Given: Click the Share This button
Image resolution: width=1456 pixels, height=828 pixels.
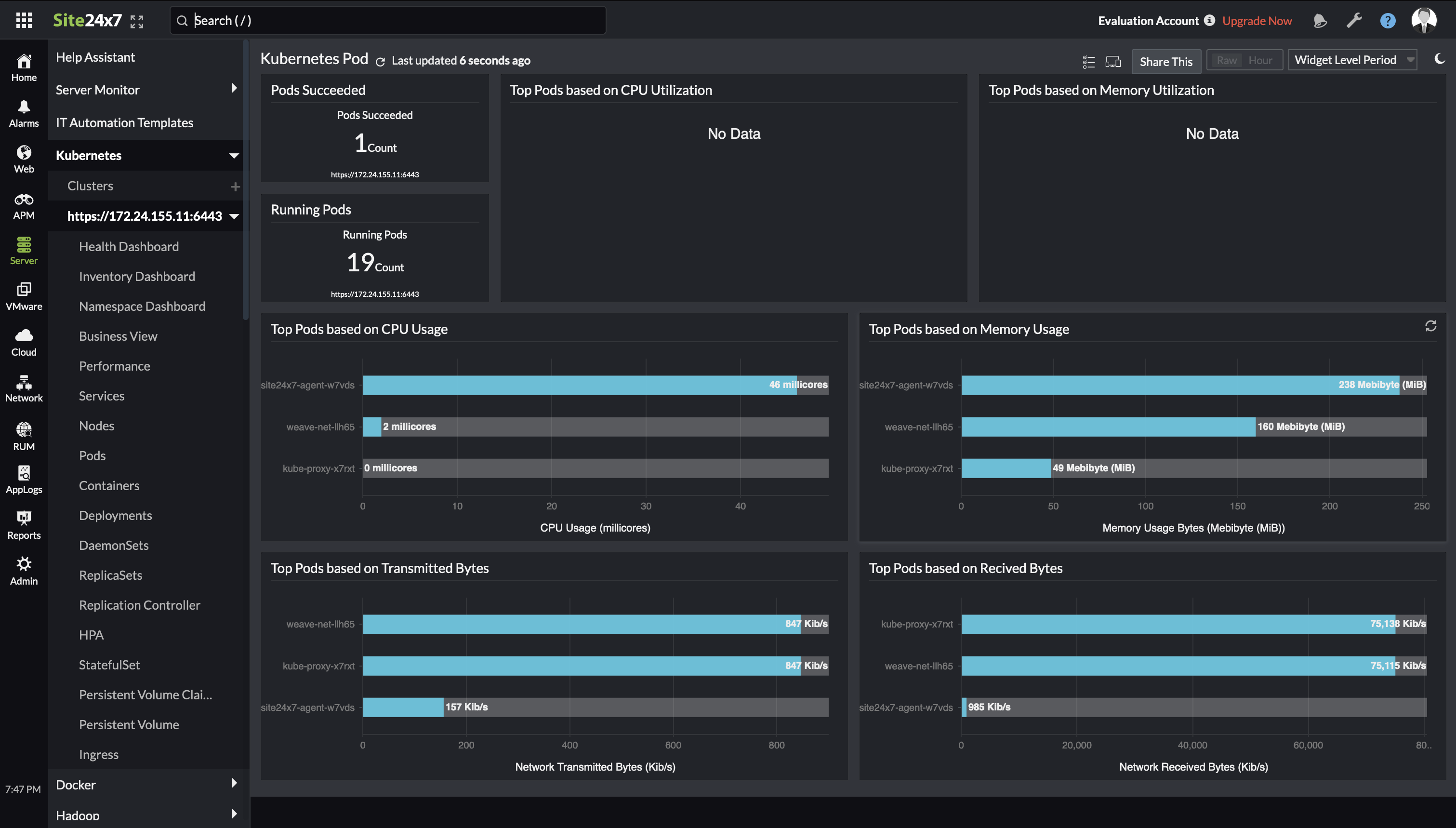Looking at the screenshot, I should click(x=1165, y=61).
